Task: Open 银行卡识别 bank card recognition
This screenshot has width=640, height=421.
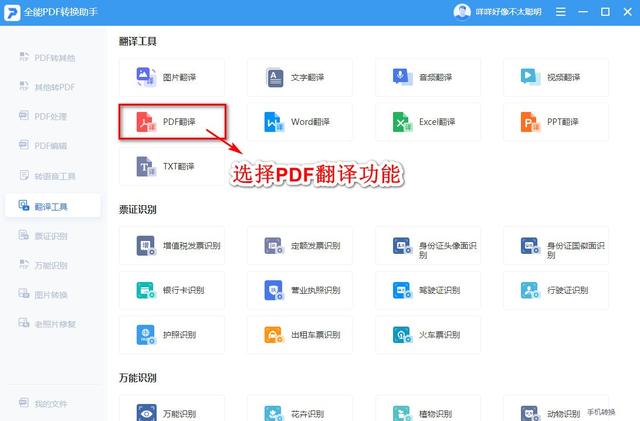Action: (171, 290)
